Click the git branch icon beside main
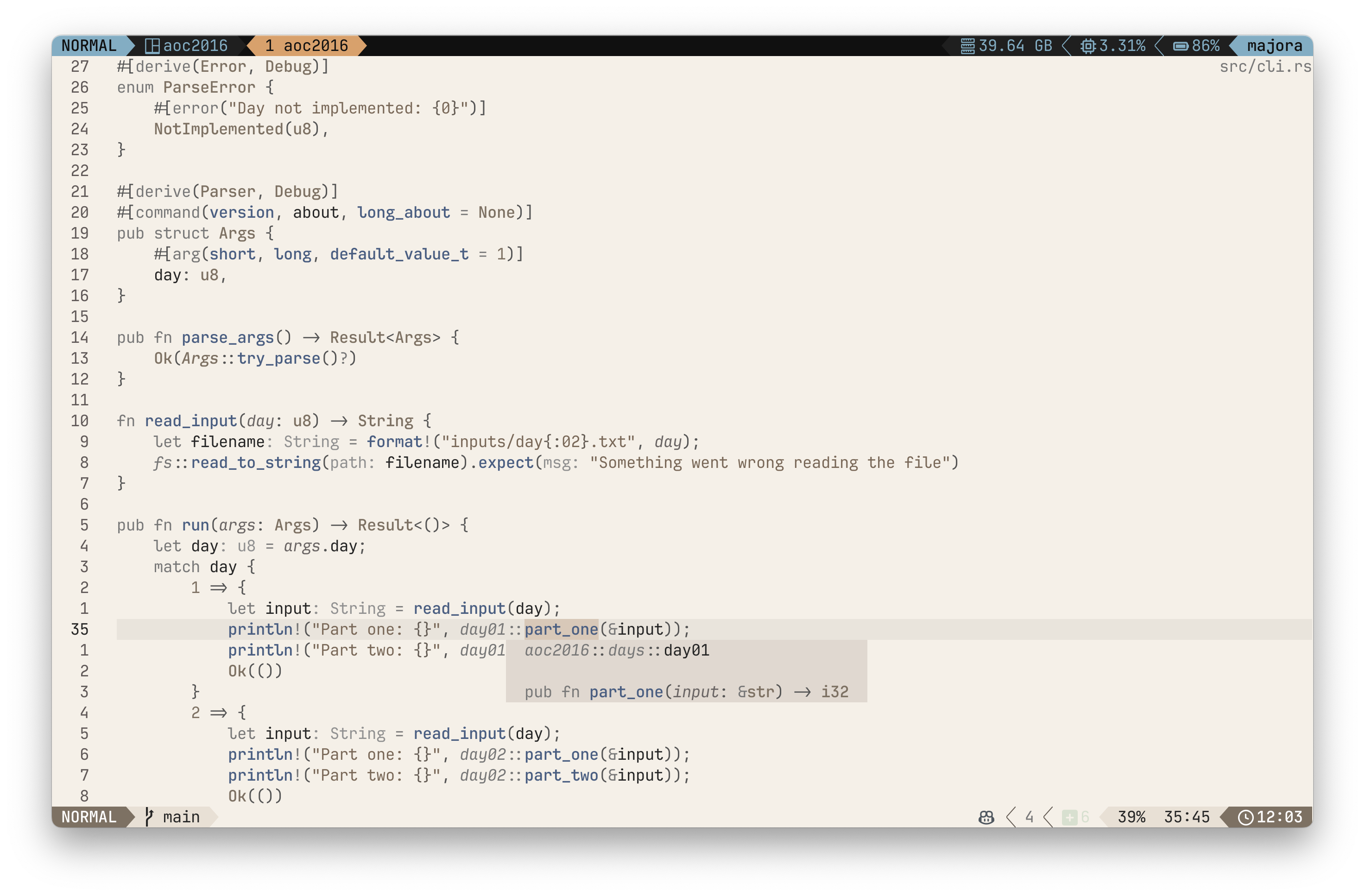 click(x=149, y=816)
